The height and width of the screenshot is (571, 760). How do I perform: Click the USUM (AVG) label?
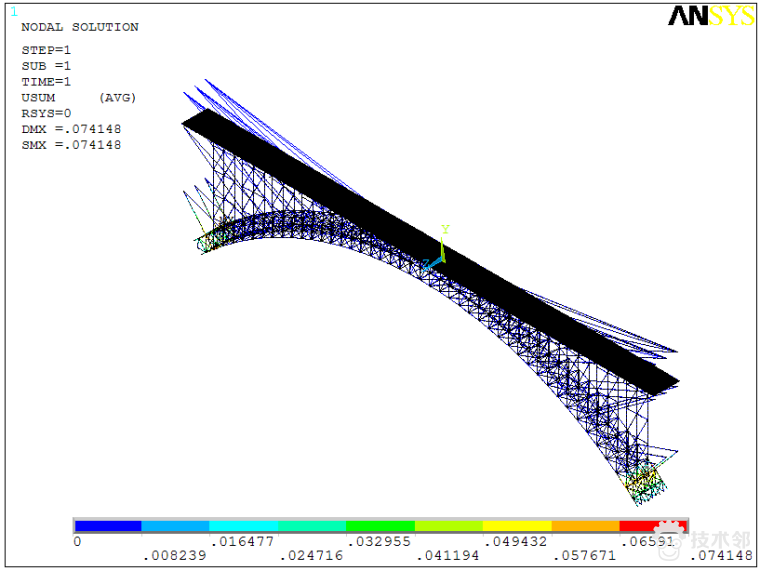click(78, 98)
